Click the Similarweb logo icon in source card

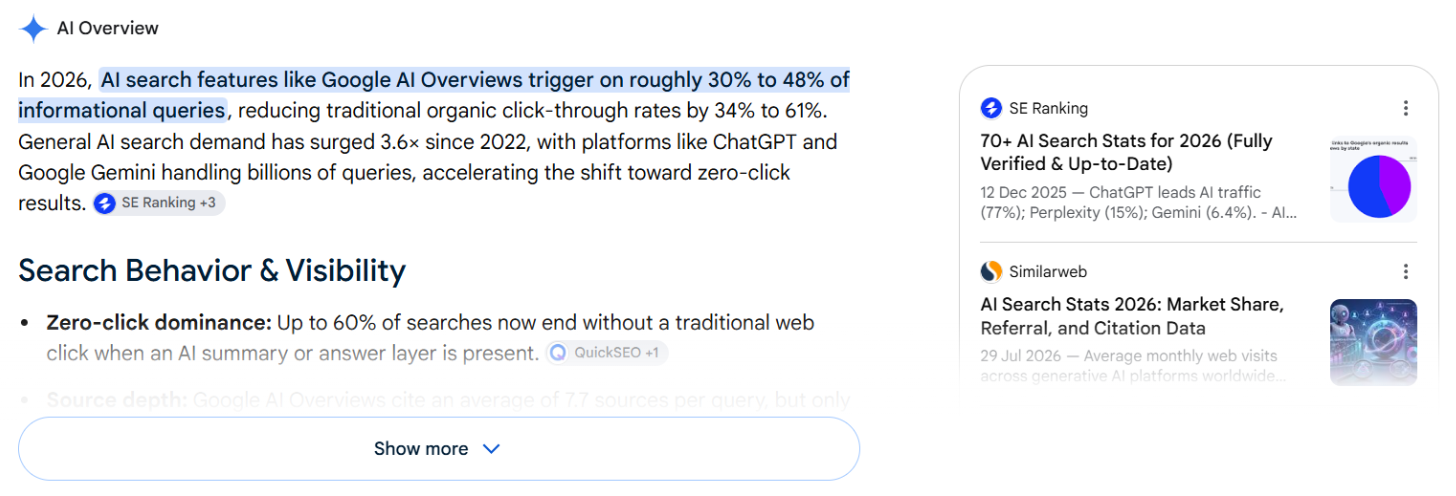[x=991, y=271]
